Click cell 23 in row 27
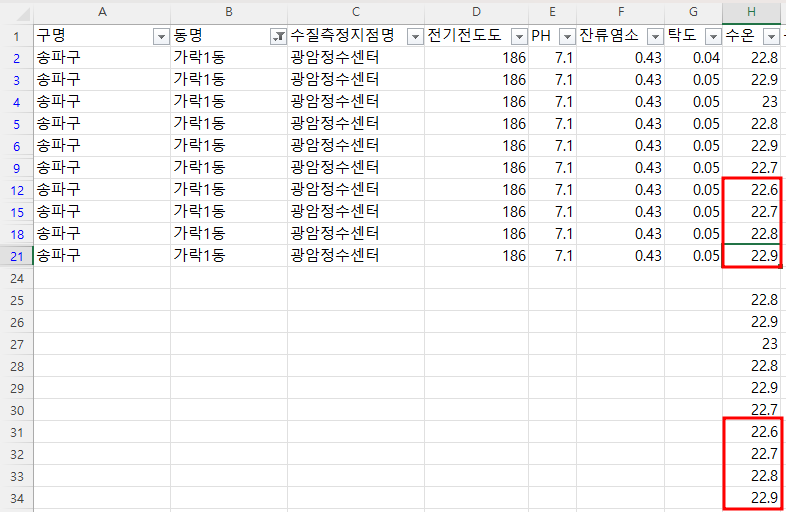 769,344
